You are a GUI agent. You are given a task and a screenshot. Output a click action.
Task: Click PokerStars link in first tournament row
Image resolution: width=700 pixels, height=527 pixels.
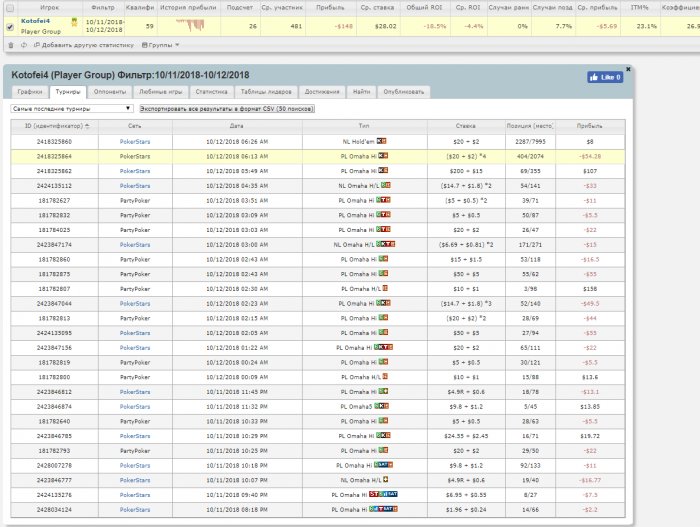point(135,142)
